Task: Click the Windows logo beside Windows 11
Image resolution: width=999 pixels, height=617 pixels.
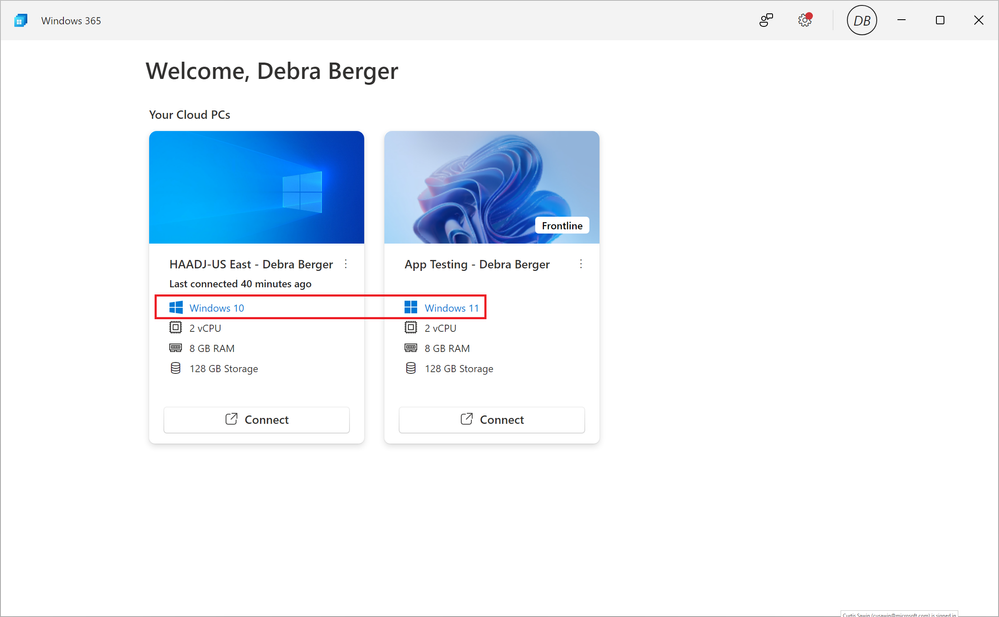Action: (411, 308)
